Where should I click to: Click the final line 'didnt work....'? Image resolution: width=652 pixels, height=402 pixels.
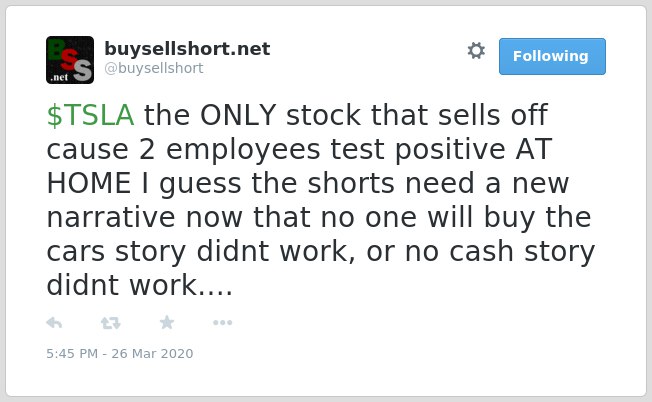[139, 286]
